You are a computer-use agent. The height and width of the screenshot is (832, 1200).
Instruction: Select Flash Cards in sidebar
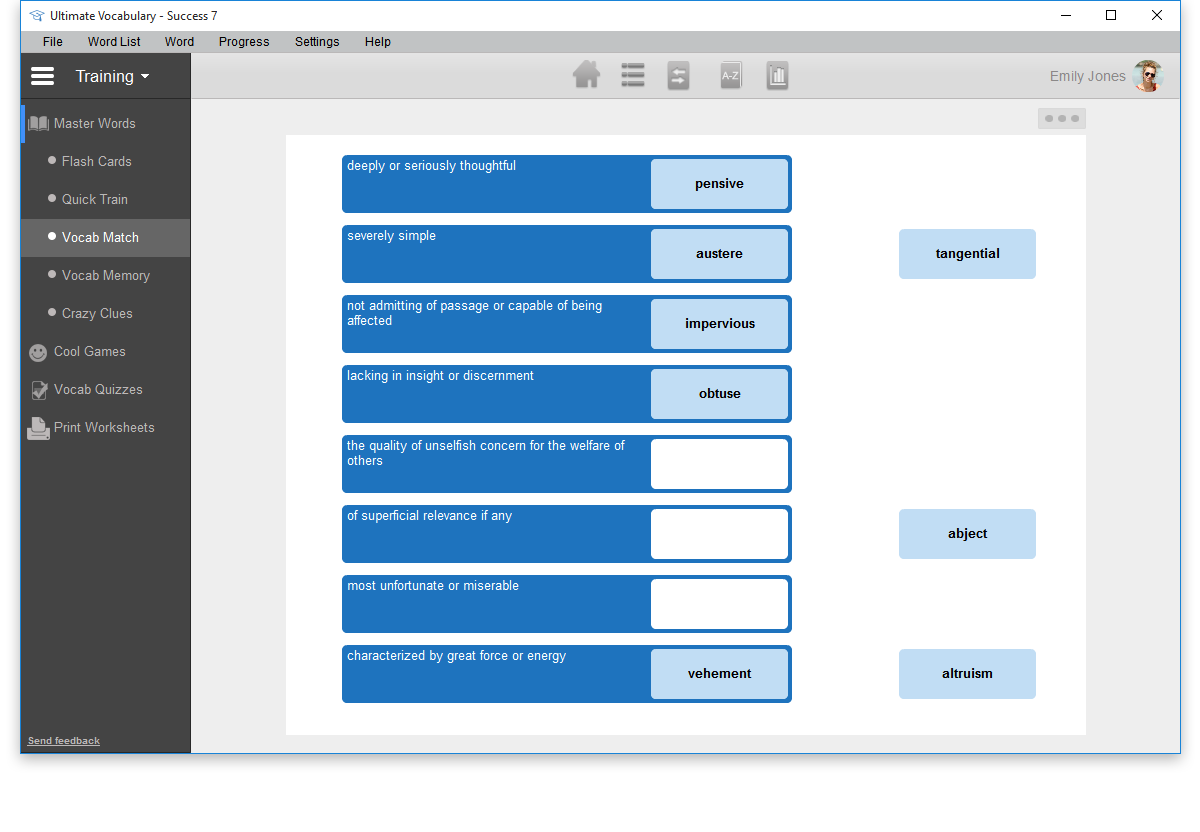96,162
